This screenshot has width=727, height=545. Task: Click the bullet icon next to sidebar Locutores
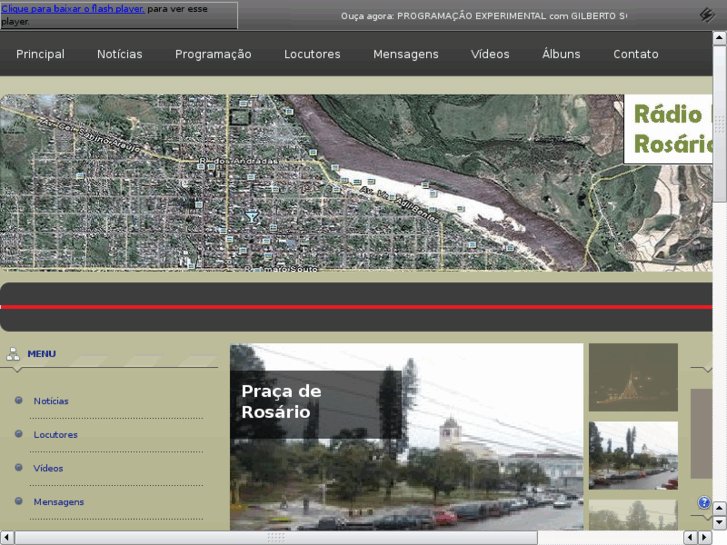click(x=19, y=434)
